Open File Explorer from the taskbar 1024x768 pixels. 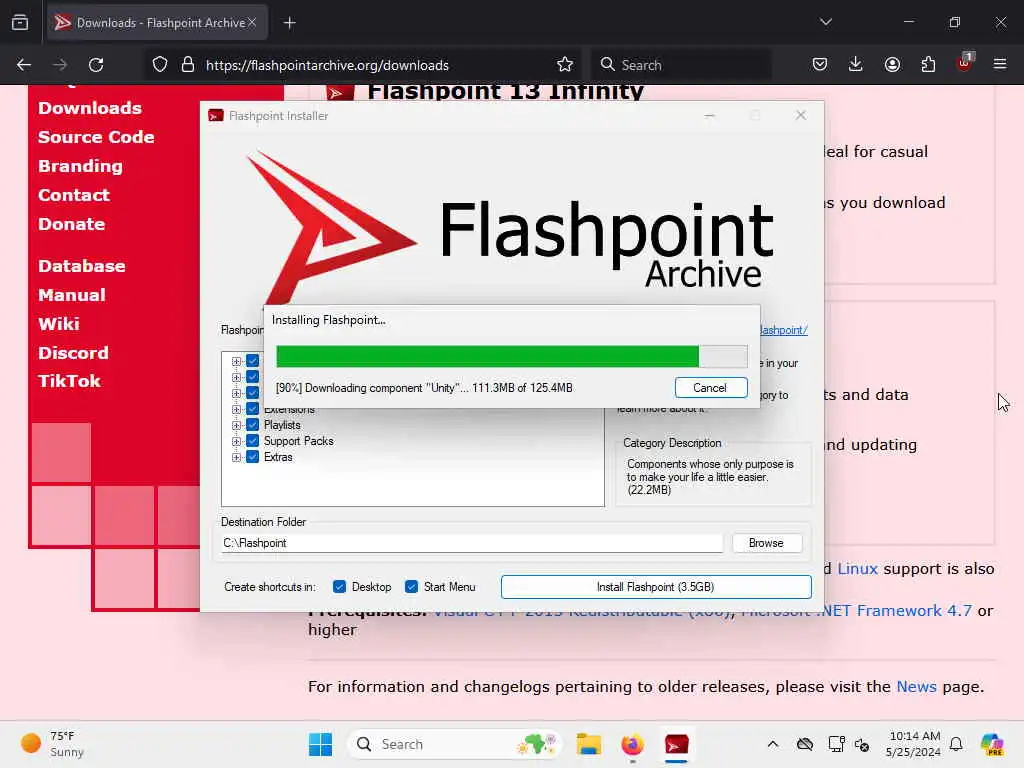pos(588,744)
